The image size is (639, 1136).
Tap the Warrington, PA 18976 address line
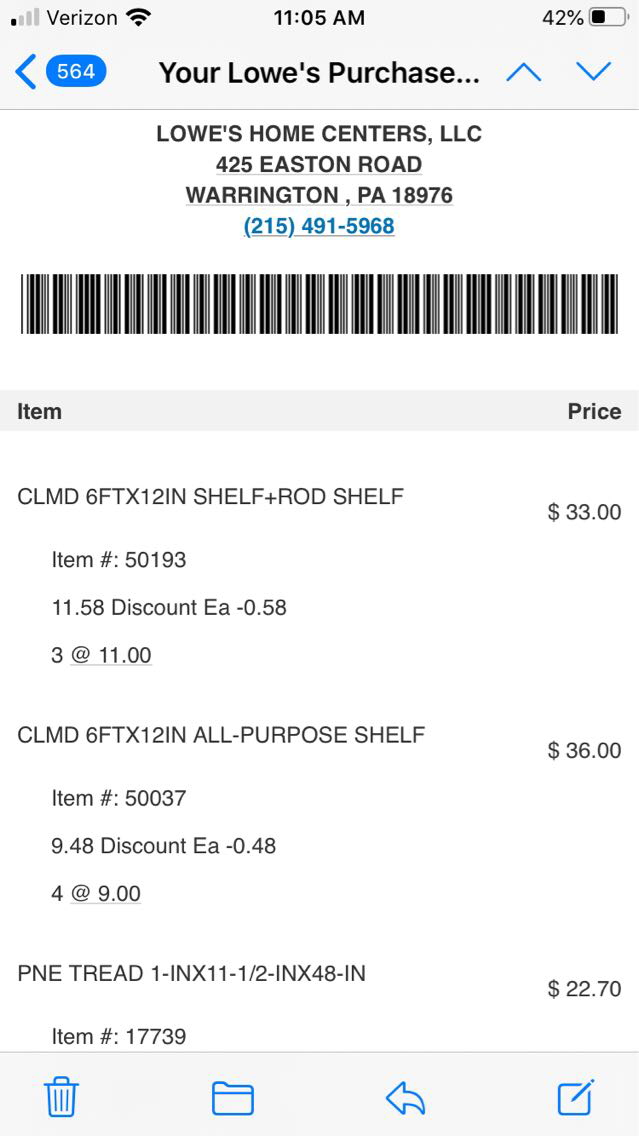coord(319,195)
